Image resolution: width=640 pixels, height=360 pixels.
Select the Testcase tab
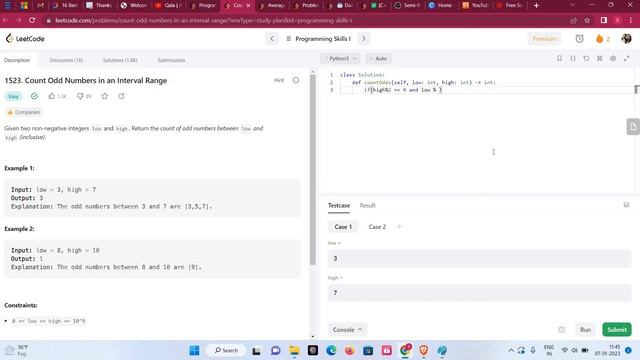(x=339, y=205)
